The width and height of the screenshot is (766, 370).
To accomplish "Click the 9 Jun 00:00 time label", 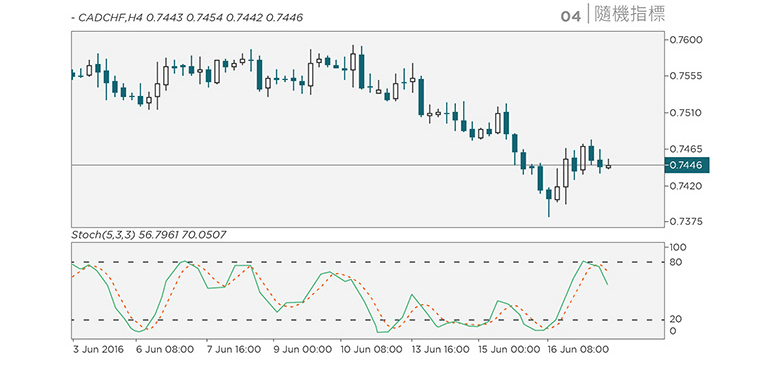I will click(x=302, y=349).
